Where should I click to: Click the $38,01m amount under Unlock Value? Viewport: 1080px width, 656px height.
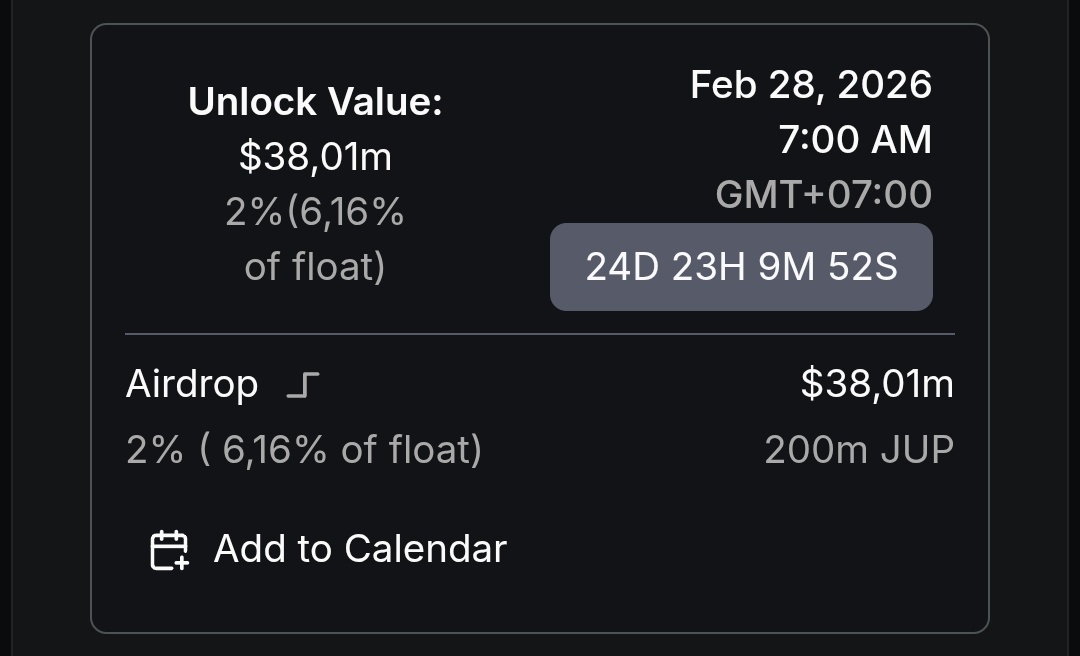pos(315,156)
